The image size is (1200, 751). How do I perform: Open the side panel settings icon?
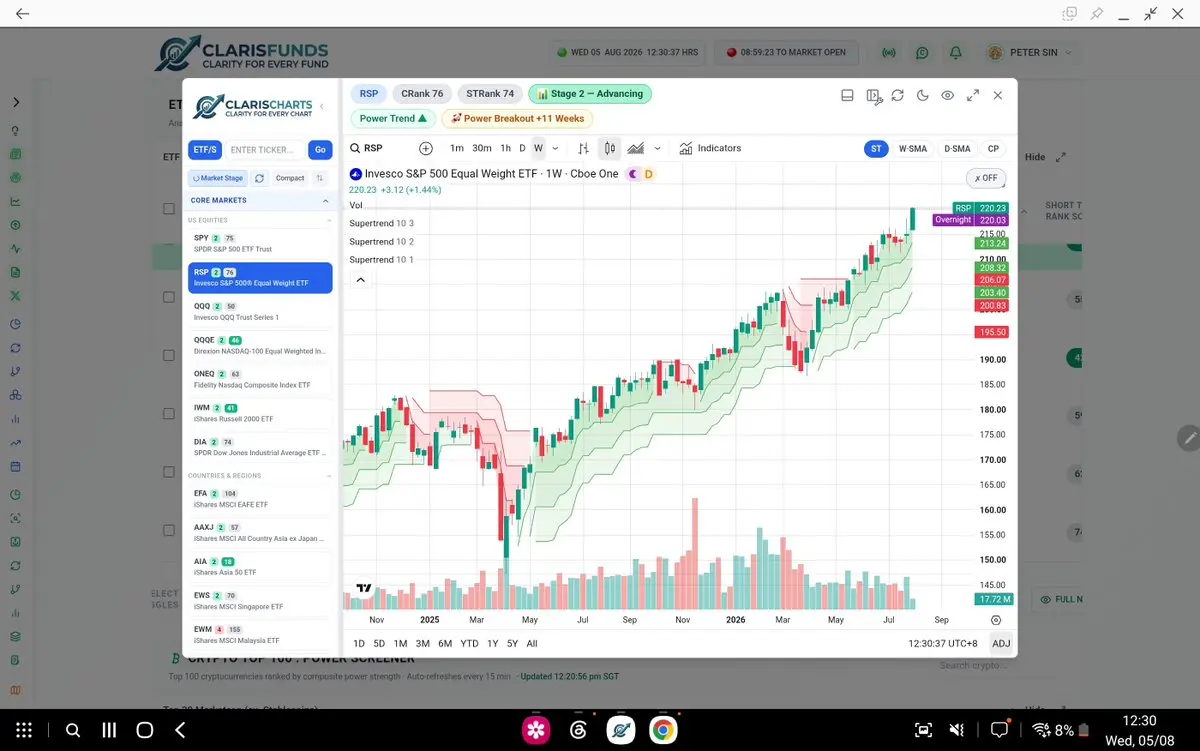(873, 96)
